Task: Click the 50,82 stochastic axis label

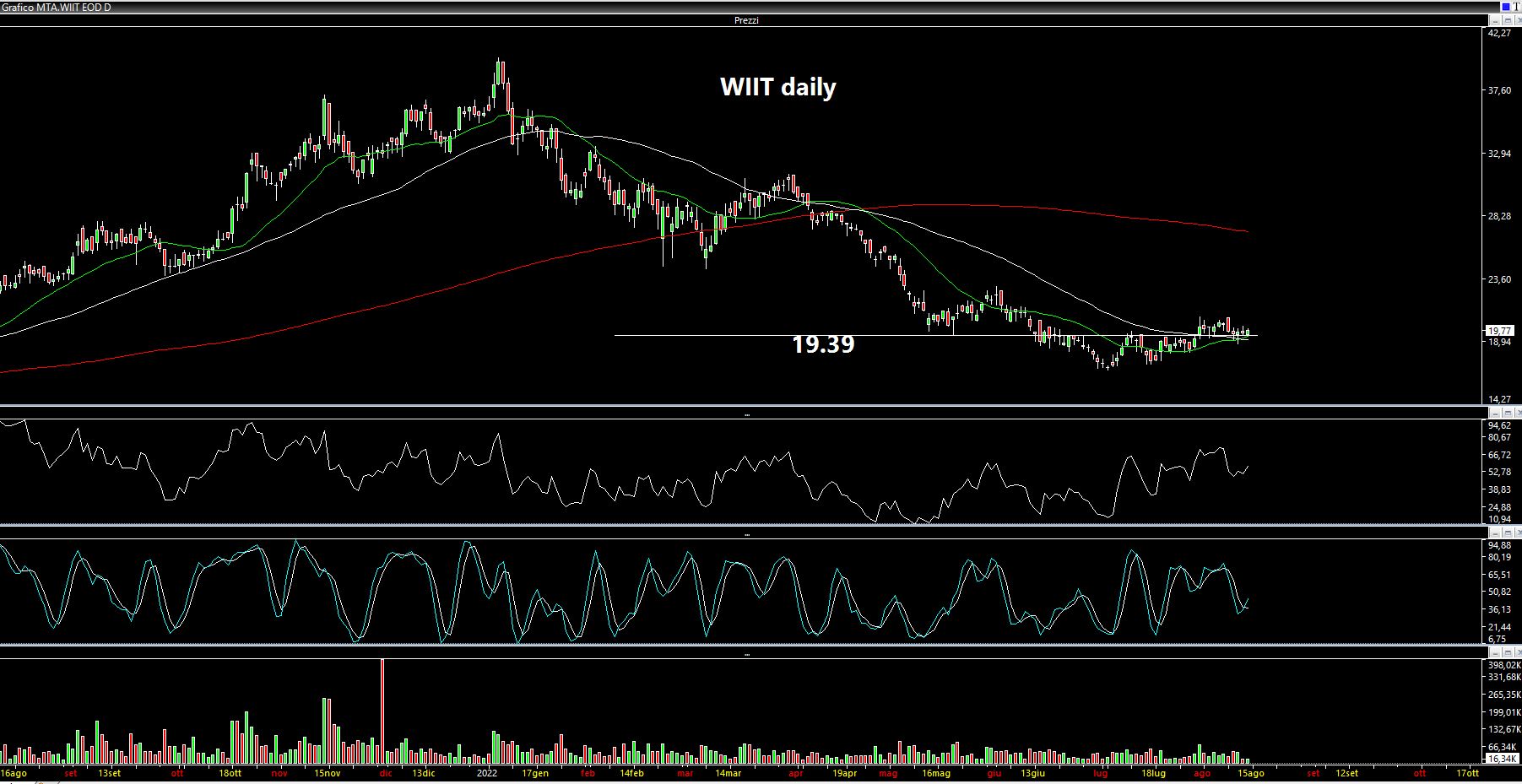Action: click(1499, 592)
